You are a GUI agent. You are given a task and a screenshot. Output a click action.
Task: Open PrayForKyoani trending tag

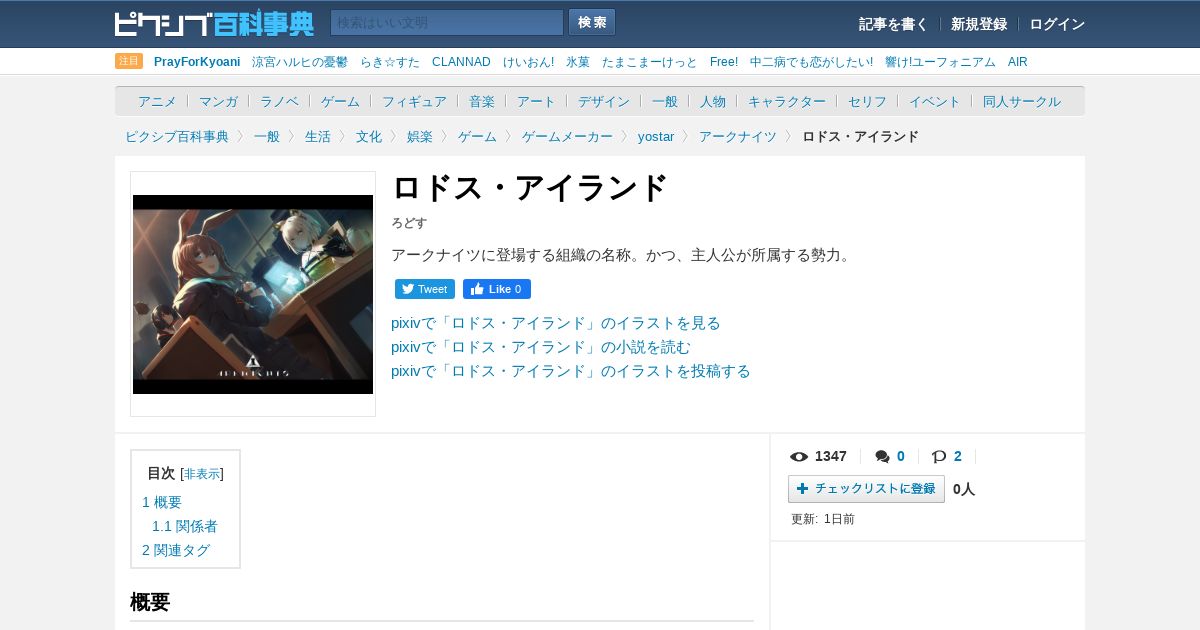click(197, 62)
